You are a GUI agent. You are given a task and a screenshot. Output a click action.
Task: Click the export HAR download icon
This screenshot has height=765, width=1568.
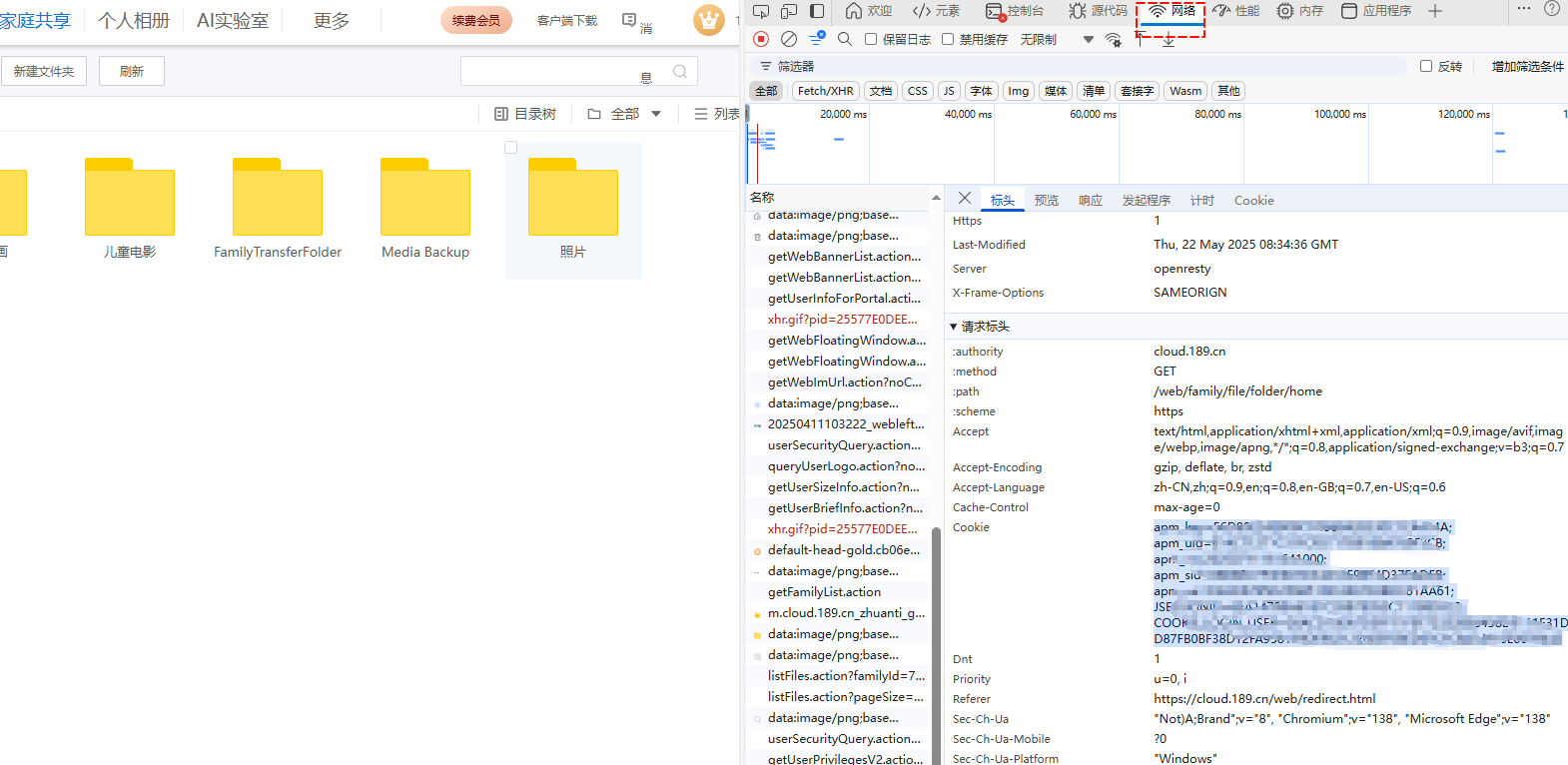1169,40
